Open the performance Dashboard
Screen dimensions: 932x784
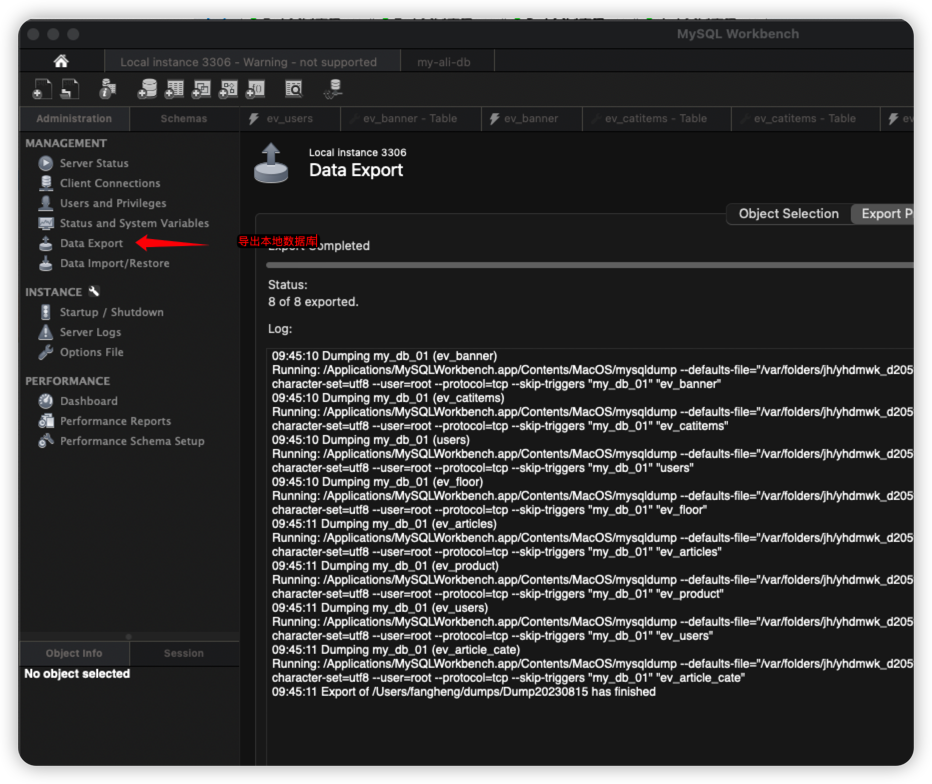(89, 401)
